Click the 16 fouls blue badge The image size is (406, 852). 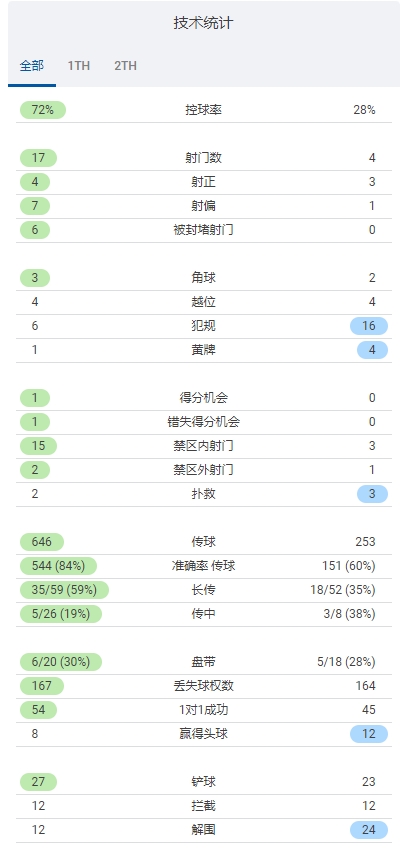[369, 326]
